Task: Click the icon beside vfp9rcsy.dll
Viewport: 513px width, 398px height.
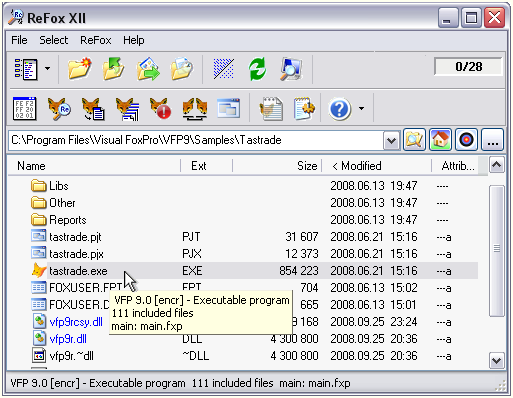Action: click(x=39, y=321)
